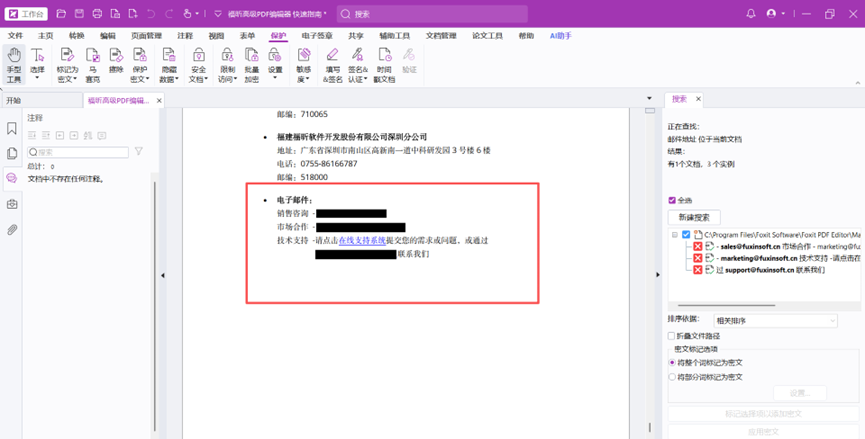The width and height of the screenshot is (865, 439).
Task: Open the Comment (注释) ribbon tab
Action: pyautogui.click(x=185, y=36)
